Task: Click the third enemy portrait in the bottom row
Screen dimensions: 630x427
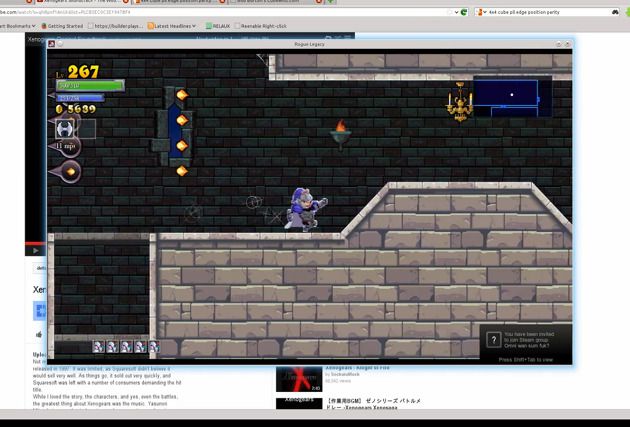Action: click(x=126, y=347)
